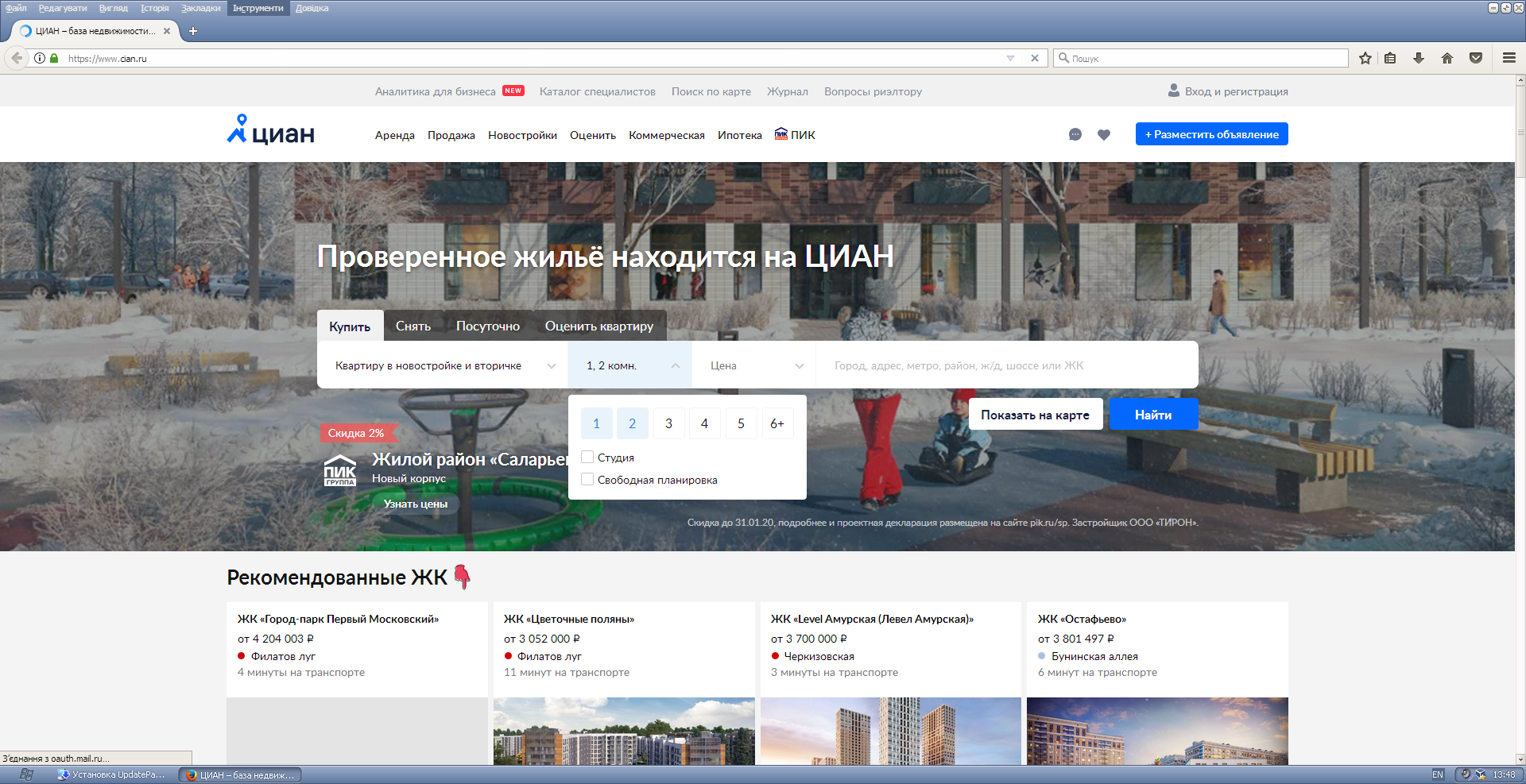Open the Закладки menu
Image resolution: width=1526 pixels, height=784 pixels.
201,8
